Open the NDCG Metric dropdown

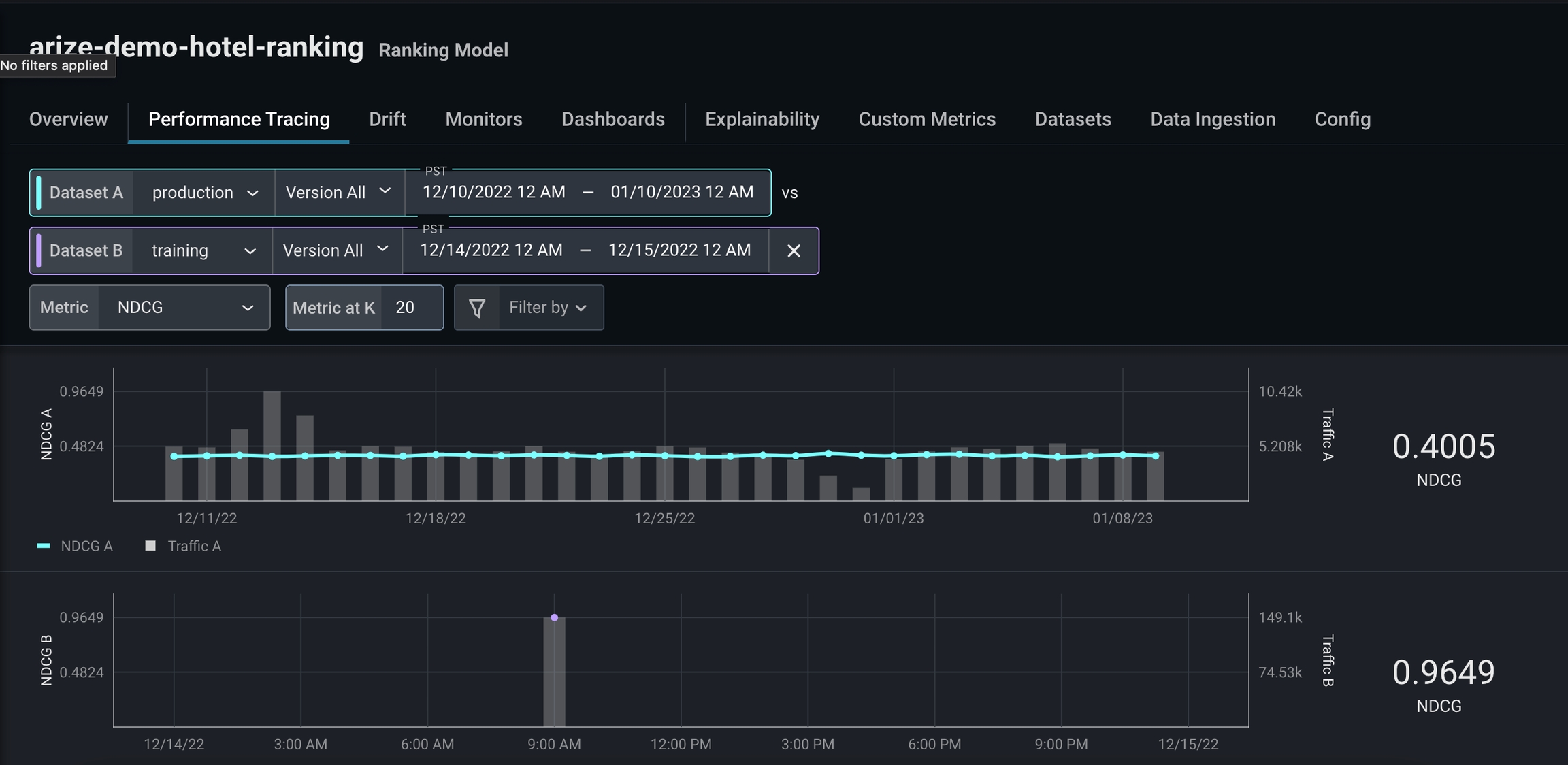coord(184,308)
